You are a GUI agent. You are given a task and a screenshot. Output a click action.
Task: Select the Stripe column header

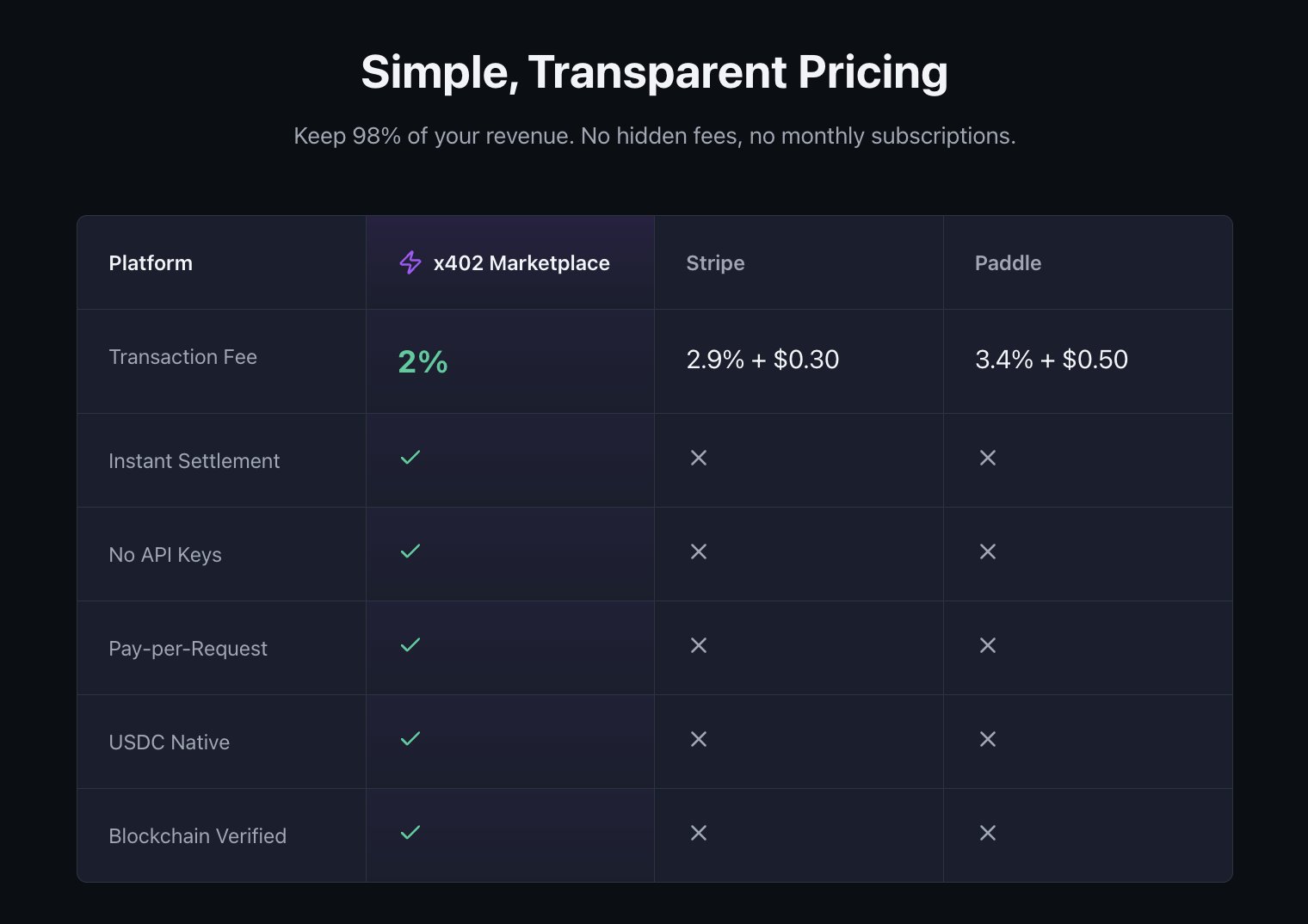(x=715, y=263)
